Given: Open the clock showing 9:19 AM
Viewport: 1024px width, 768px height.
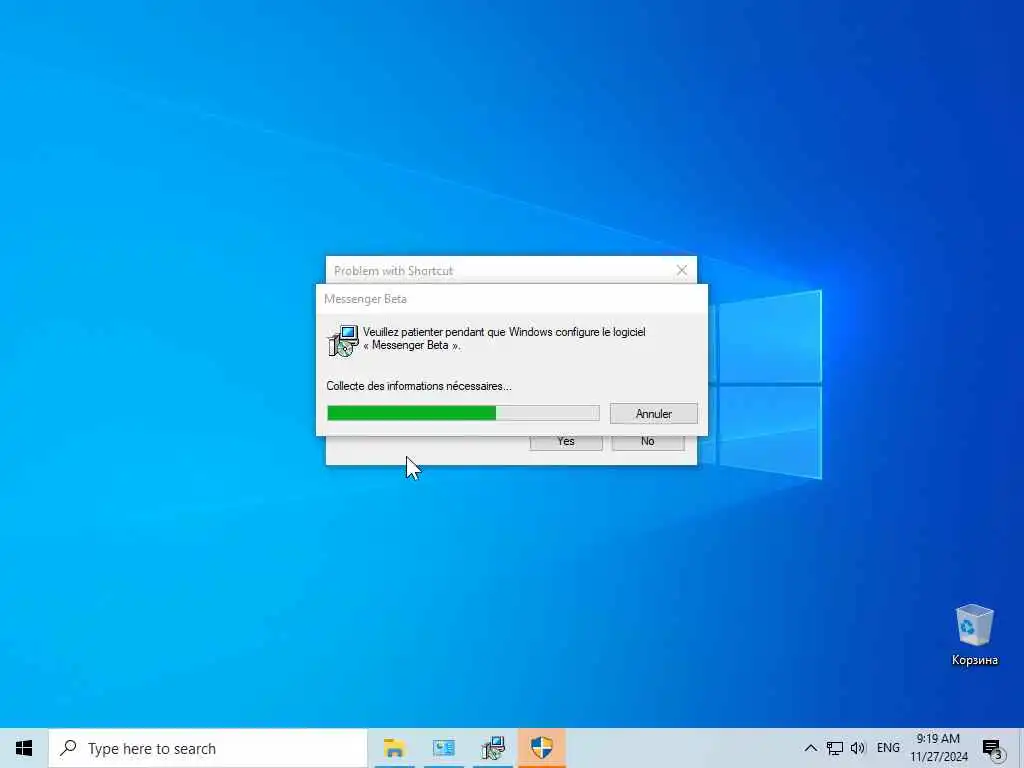Looking at the screenshot, I should tap(938, 748).
